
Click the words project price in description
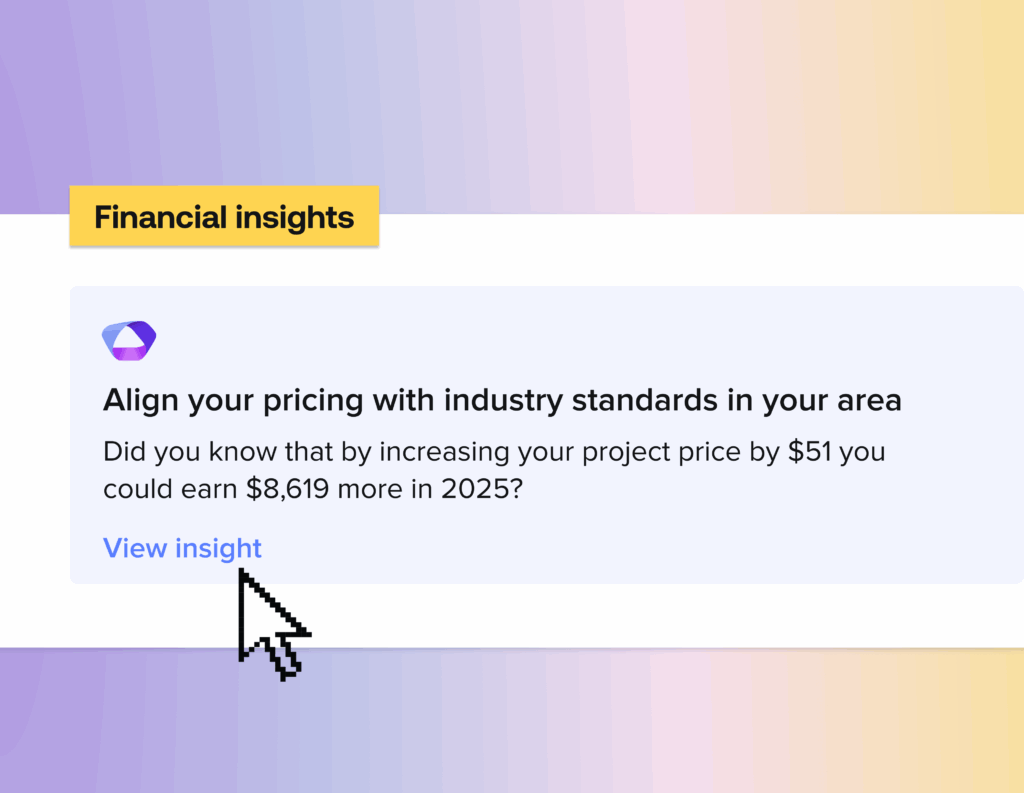pos(659,452)
